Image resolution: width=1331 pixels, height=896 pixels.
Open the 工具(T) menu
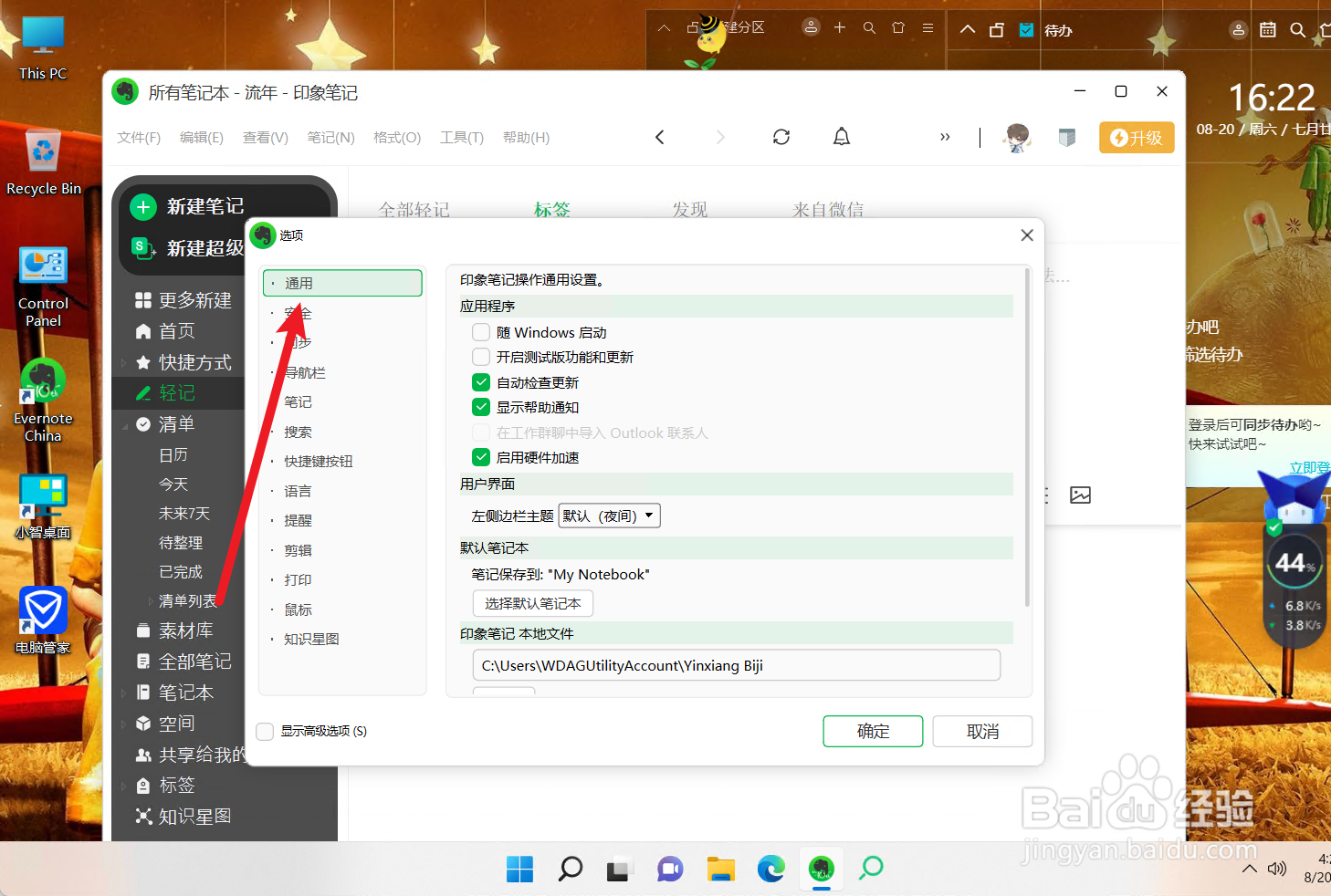pos(462,138)
